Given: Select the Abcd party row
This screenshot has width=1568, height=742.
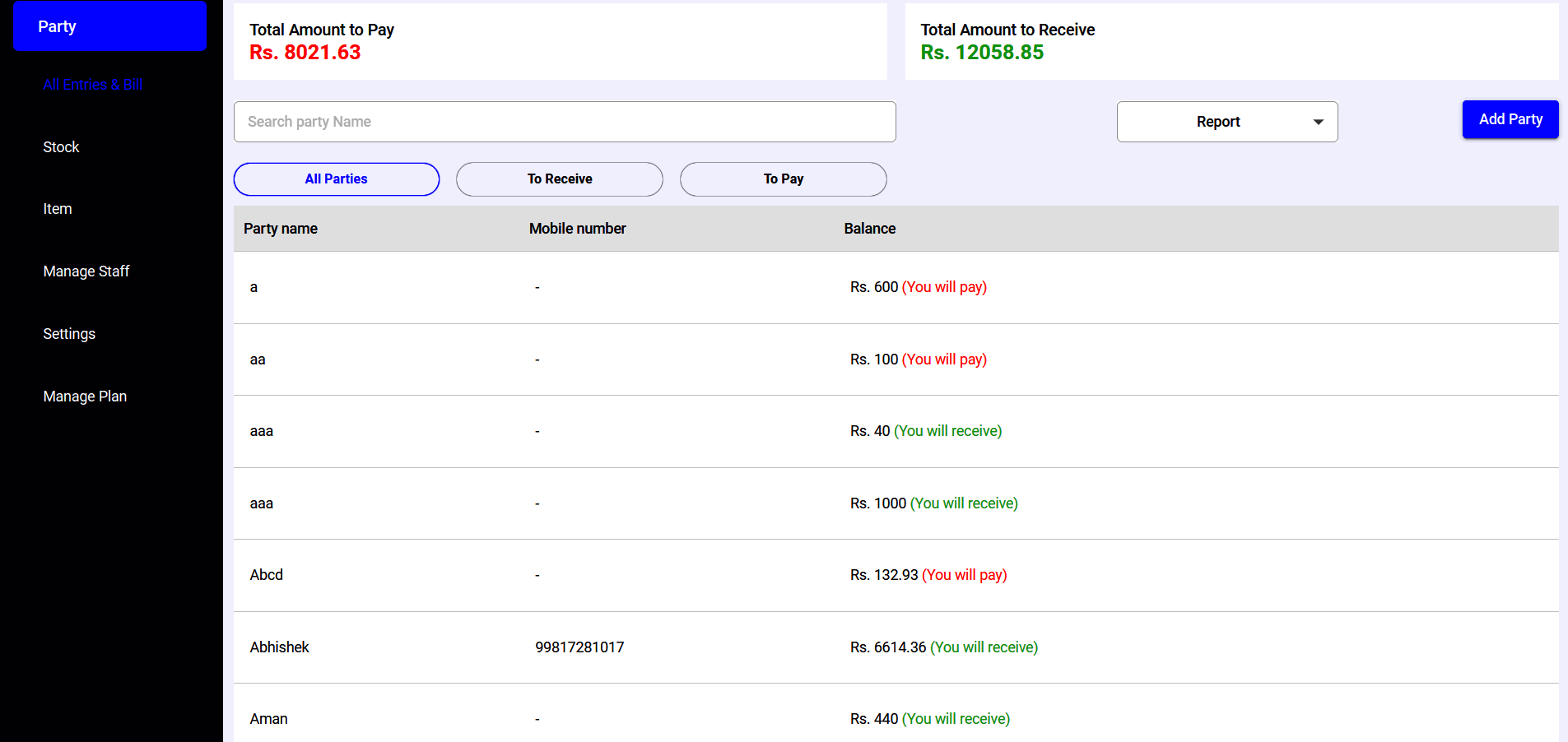Looking at the screenshot, I should pos(266,575).
